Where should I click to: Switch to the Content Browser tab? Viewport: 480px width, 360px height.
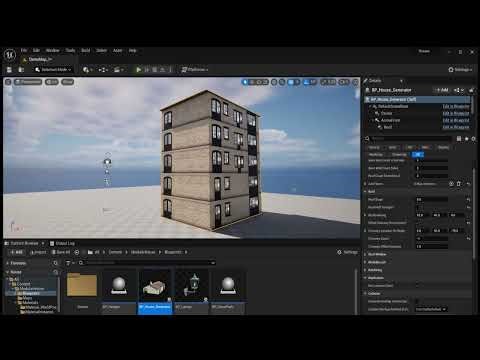(24, 243)
